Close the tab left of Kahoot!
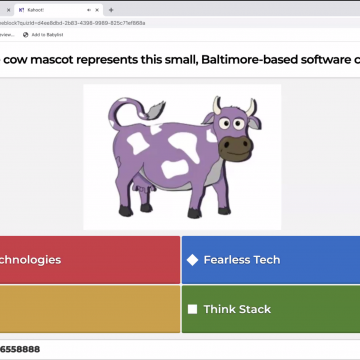Viewport: 360px width, 360px height. pos(8,10)
